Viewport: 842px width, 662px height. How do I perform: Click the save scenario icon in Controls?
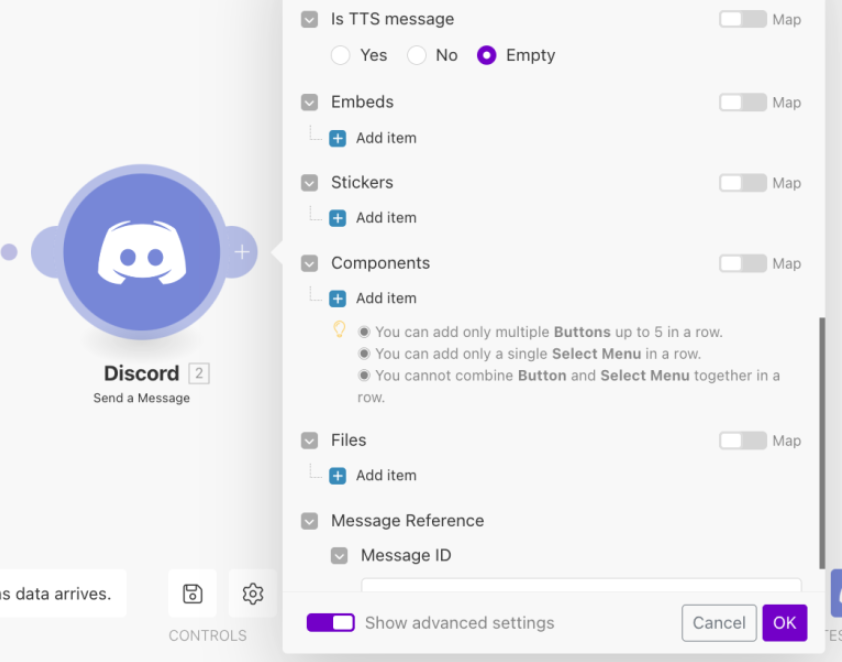coord(192,594)
